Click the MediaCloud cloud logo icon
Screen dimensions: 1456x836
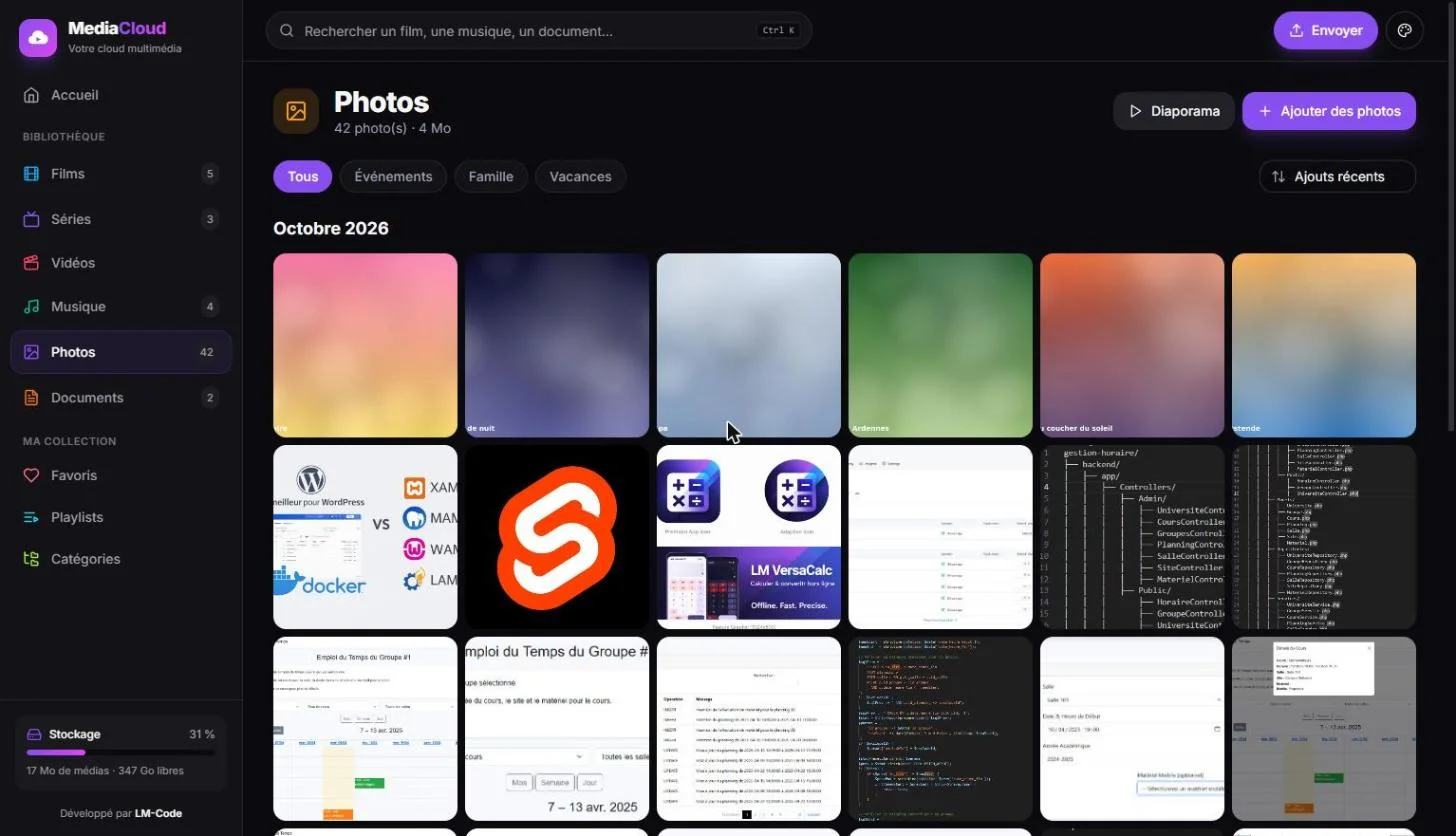click(38, 38)
